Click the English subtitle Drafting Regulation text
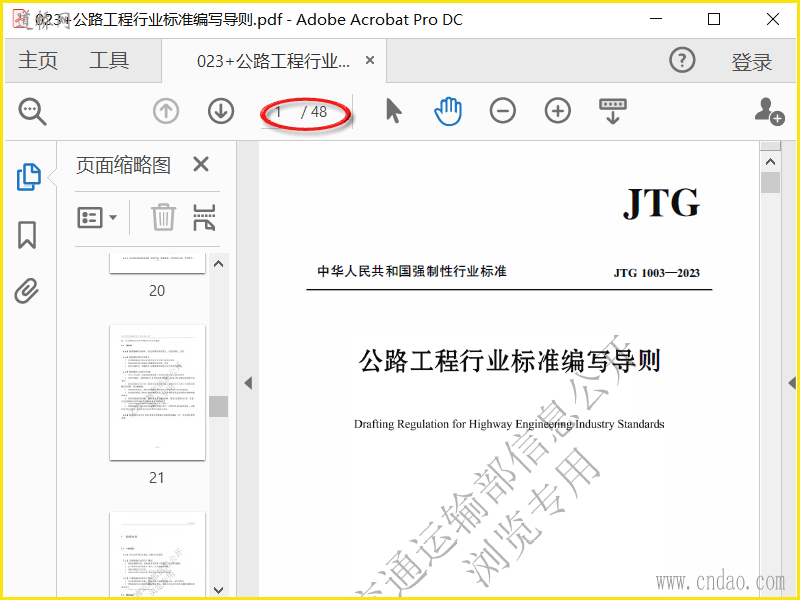The image size is (800, 600). pyautogui.click(x=509, y=424)
